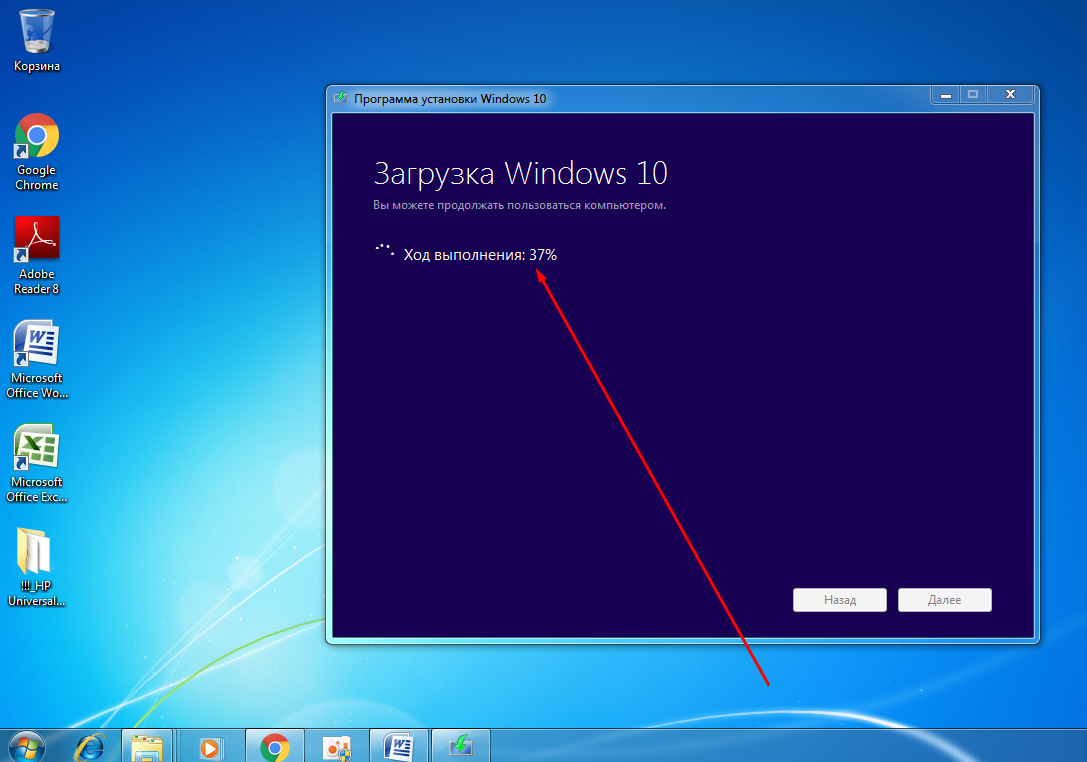This screenshot has width=1087, height=762.
Task: Open Adobe Reader 8 desktop shortcut
Action: pyautogui.click(x=37, y=256)
